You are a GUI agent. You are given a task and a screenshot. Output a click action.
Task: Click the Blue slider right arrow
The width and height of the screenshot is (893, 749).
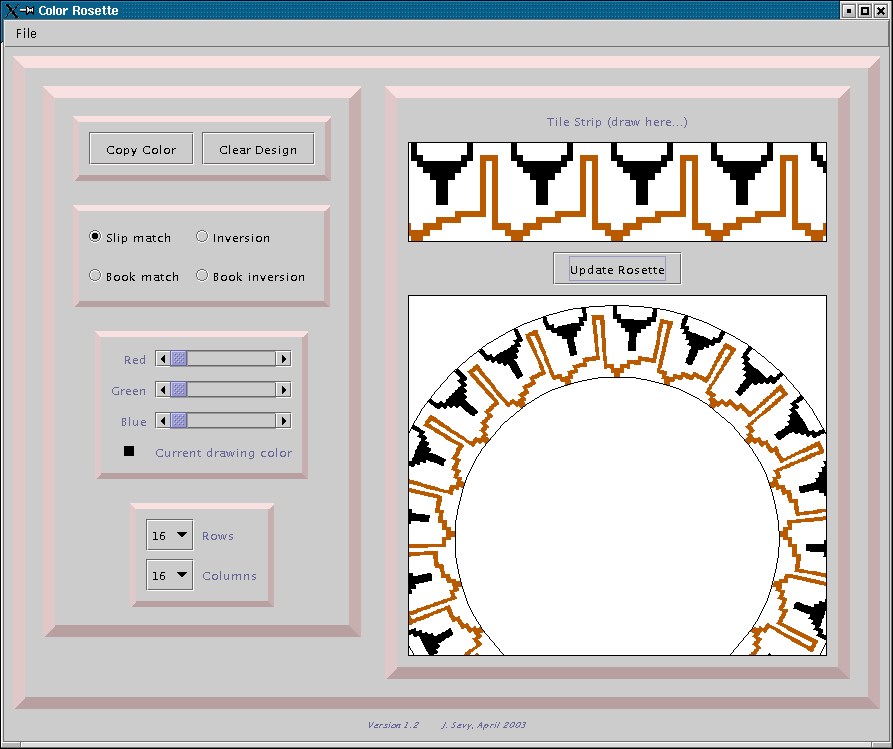(283, 421)
